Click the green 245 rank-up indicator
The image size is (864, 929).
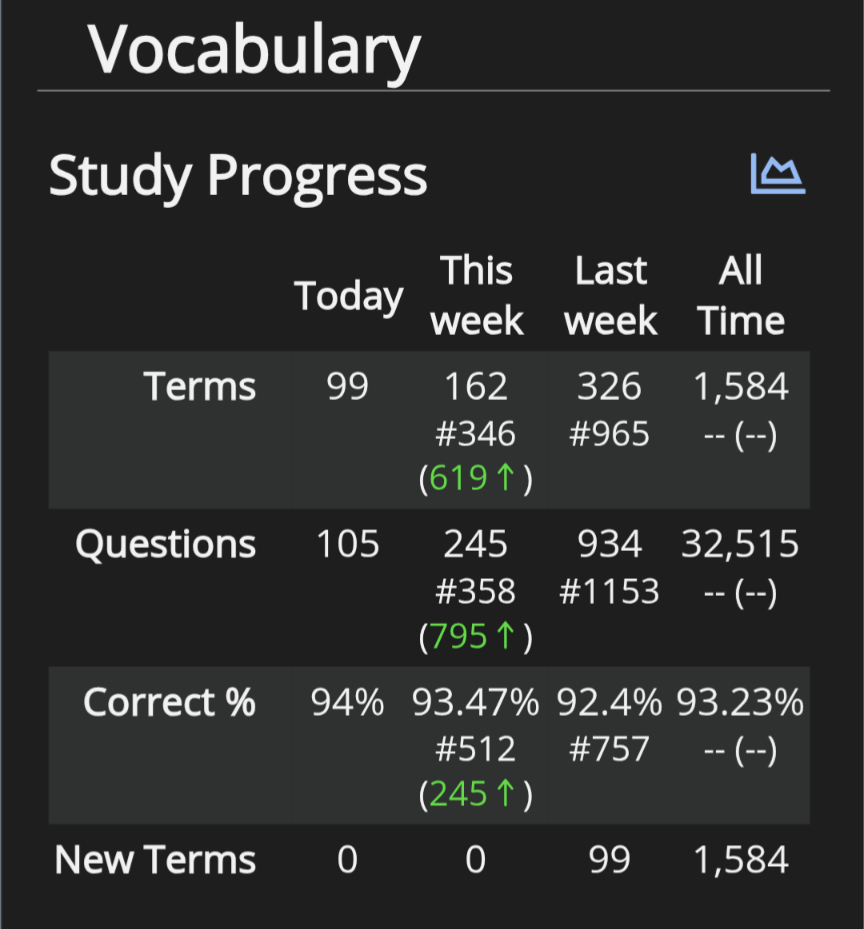[x=472, y=793]
